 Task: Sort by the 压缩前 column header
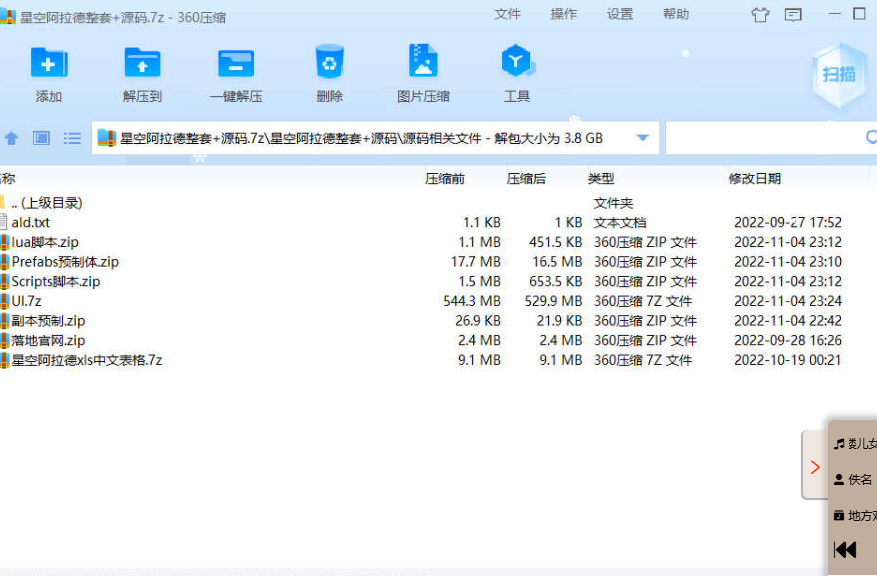click(x=445, y=178)
